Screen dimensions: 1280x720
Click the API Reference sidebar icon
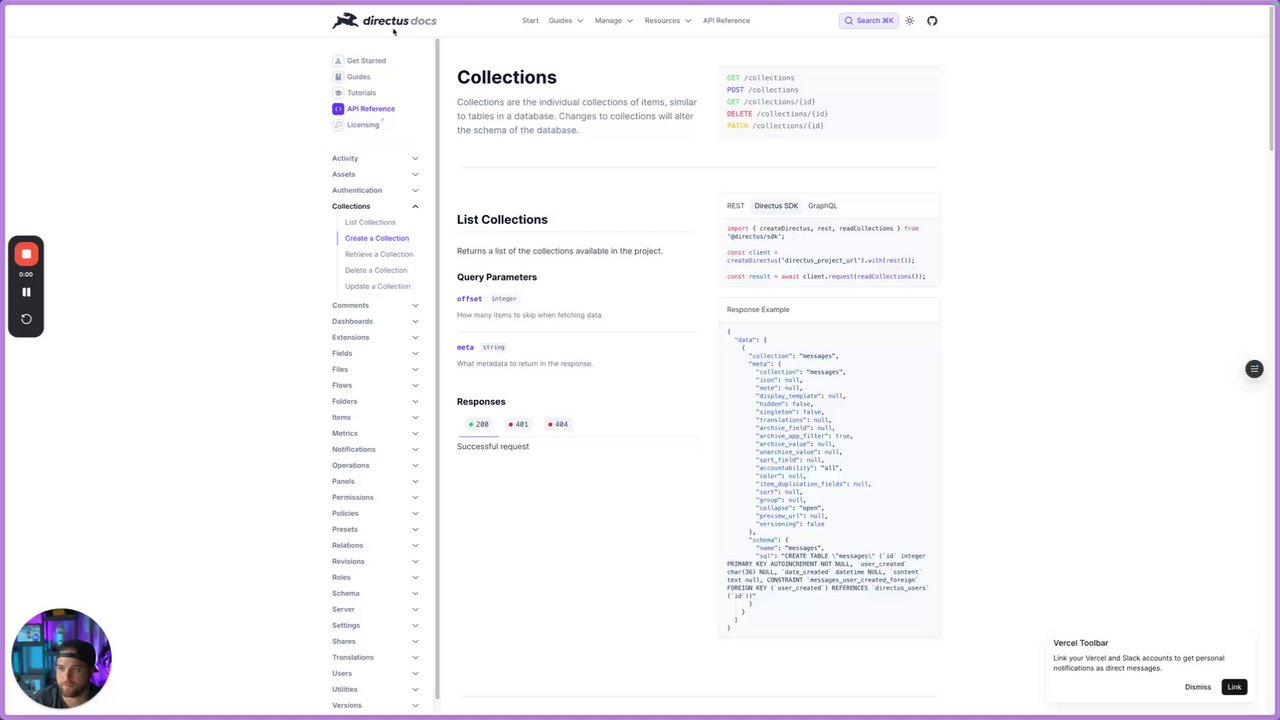[x=338, y=109]
